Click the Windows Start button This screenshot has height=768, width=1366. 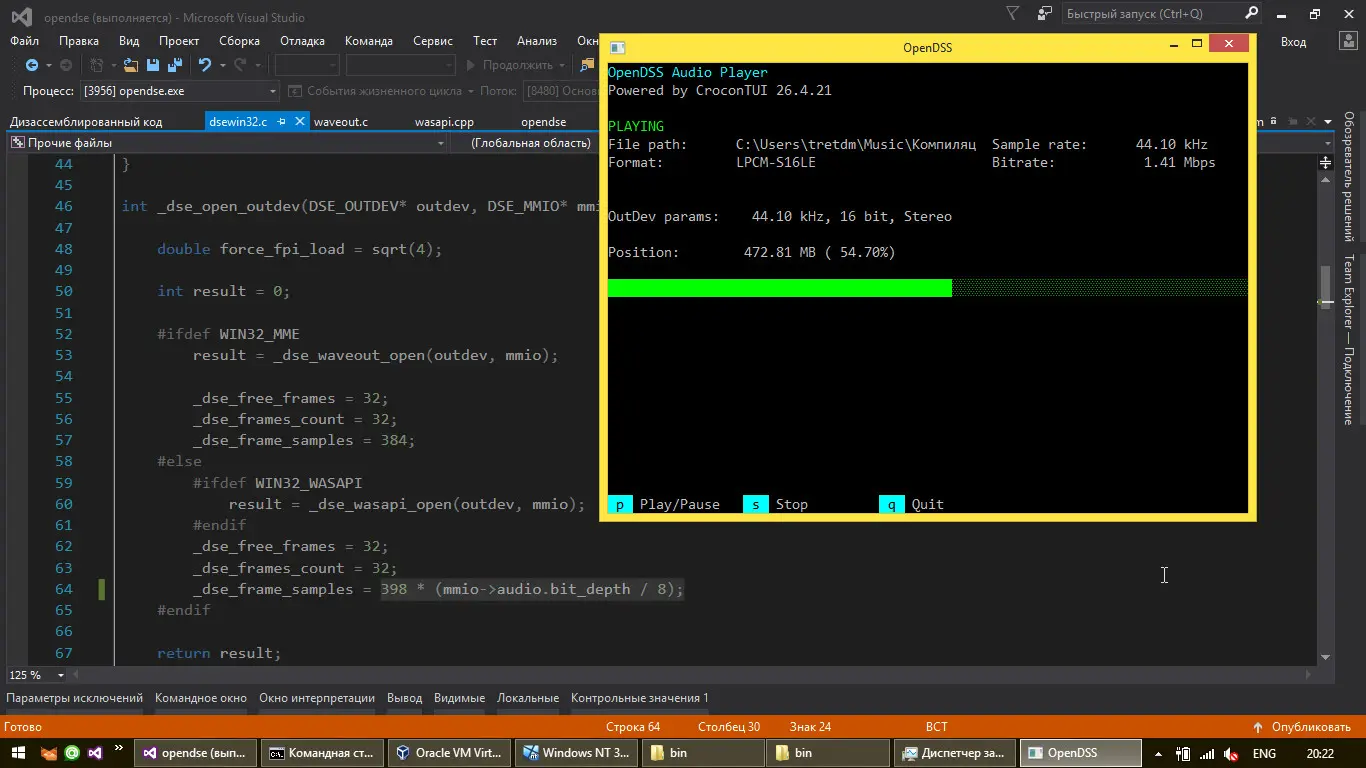(x=18, y=753)
